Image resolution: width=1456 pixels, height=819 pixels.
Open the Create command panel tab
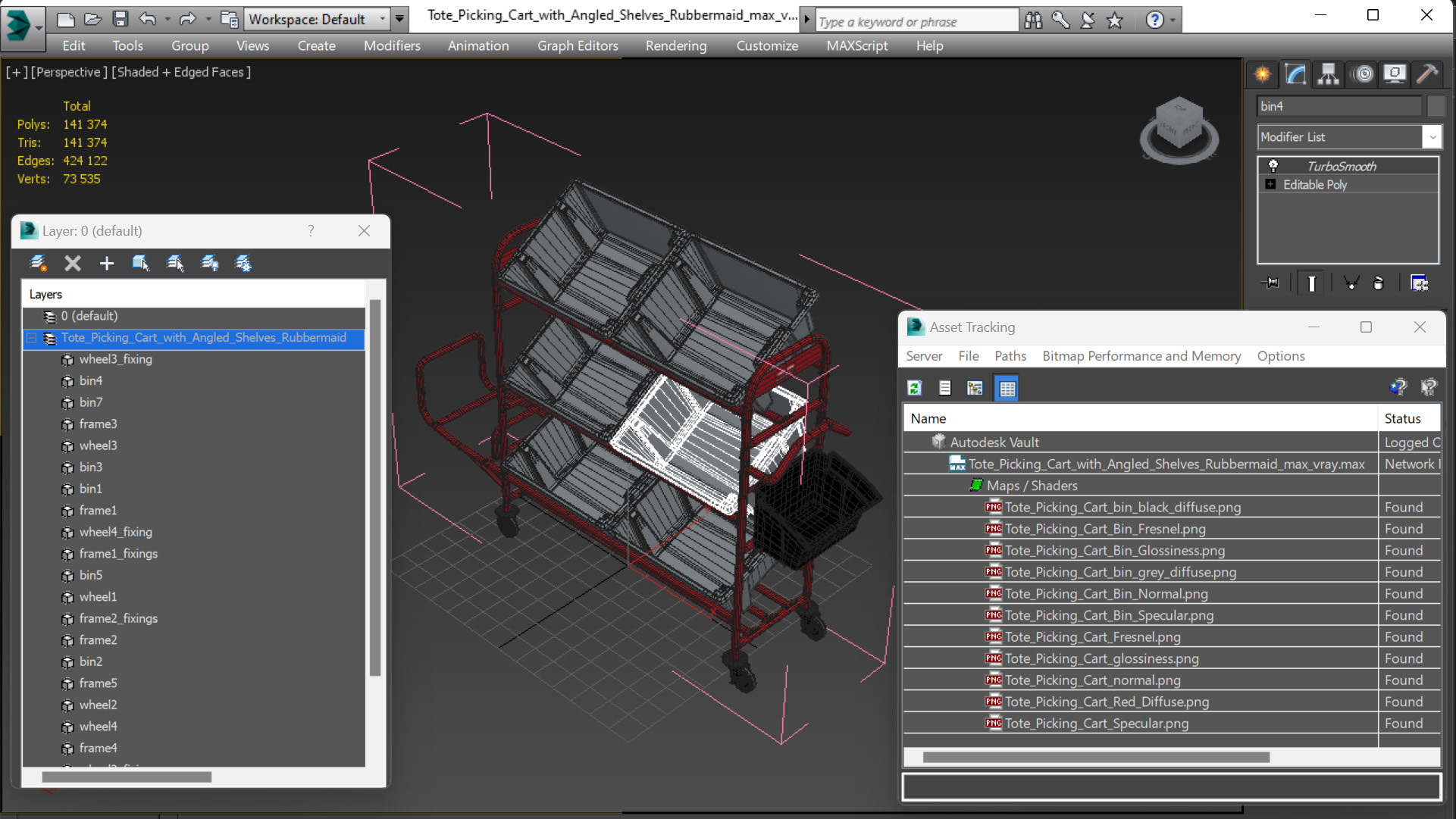coord(1263,73)
